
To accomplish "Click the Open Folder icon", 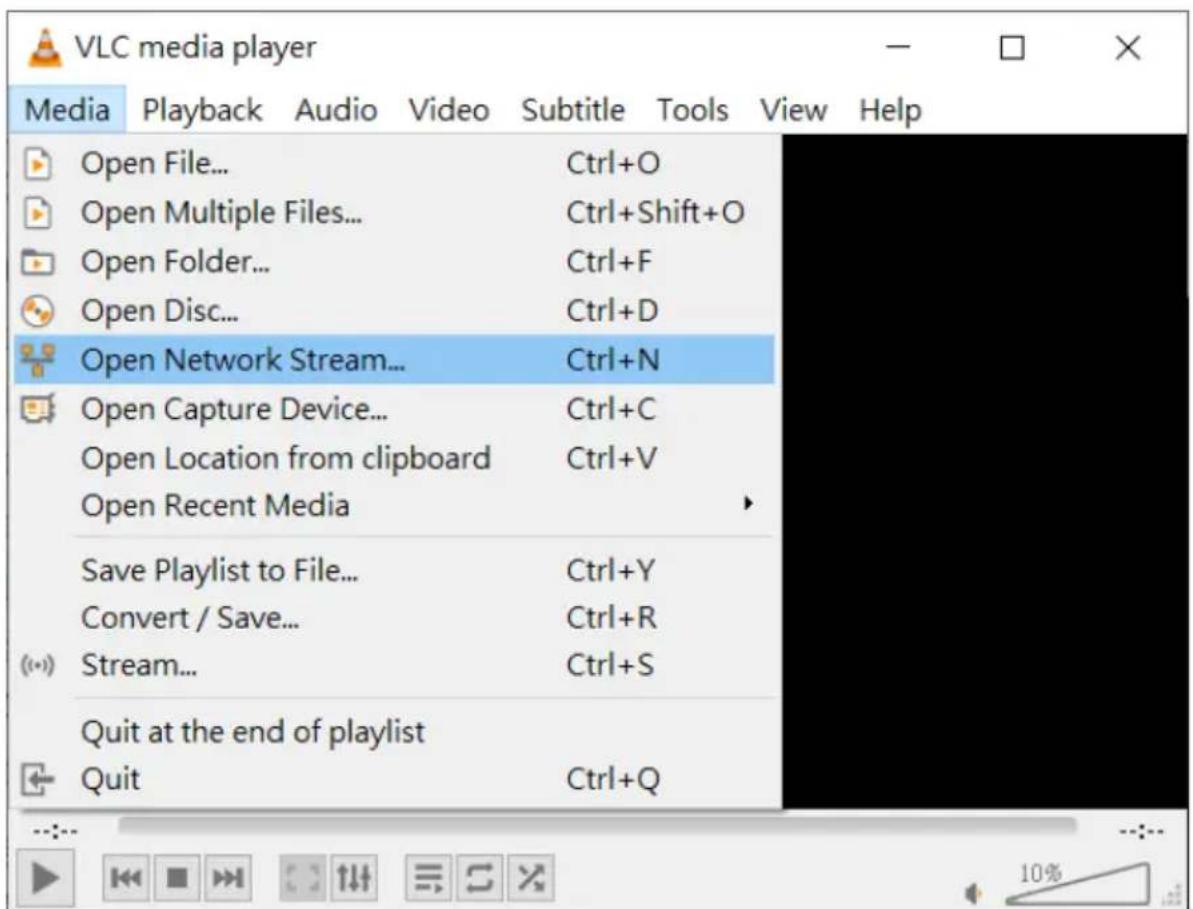I will [38, 262].
